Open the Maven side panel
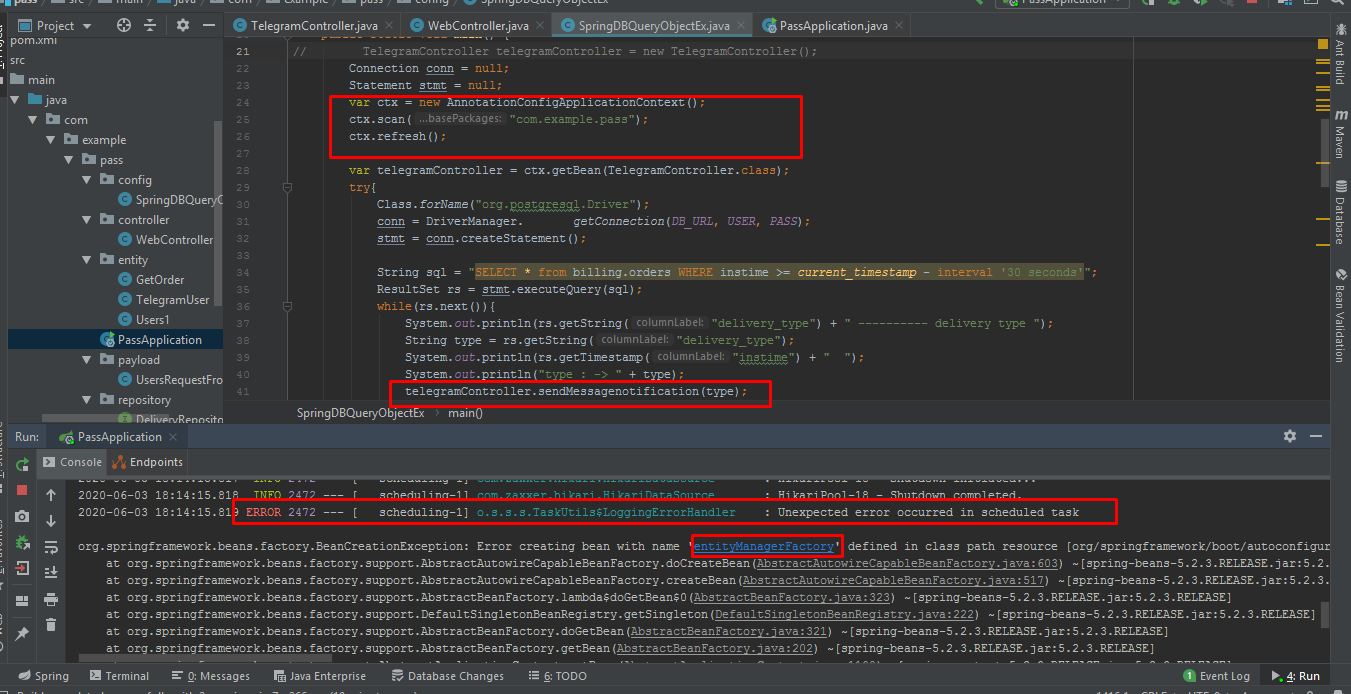The width and height of the screenshot is (1351, 694). pos(1339,135)
